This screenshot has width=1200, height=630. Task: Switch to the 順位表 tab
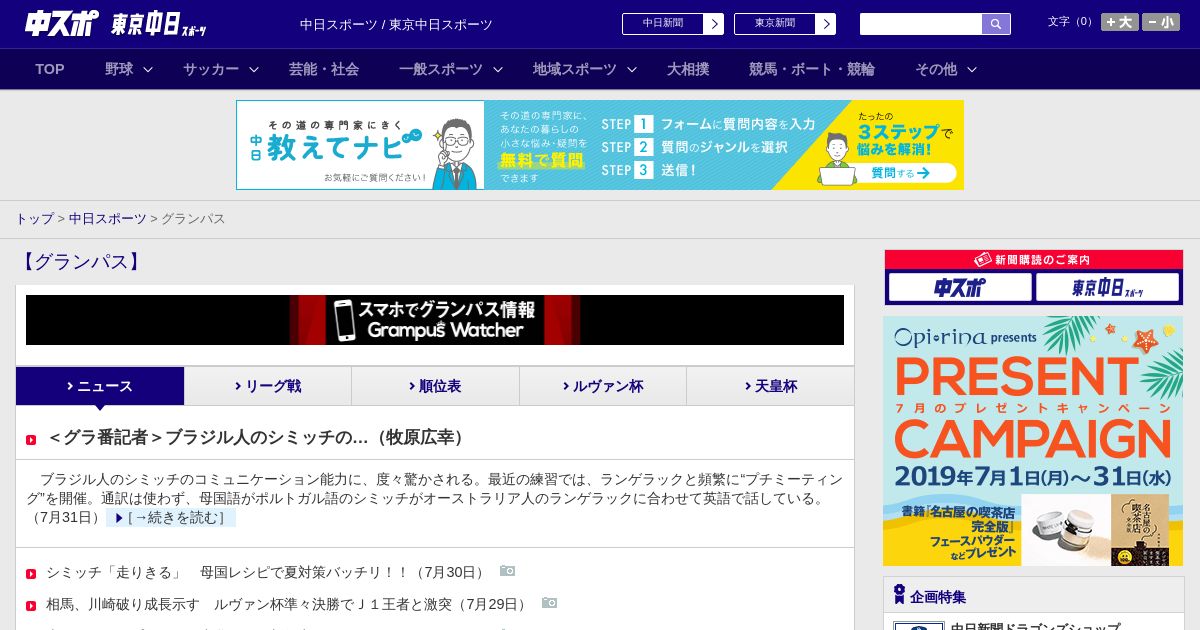[x=435, y=386]
